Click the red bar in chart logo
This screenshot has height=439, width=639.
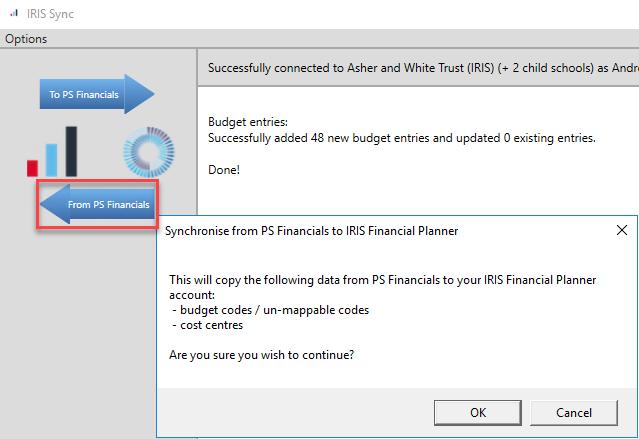tap(33, 167)
